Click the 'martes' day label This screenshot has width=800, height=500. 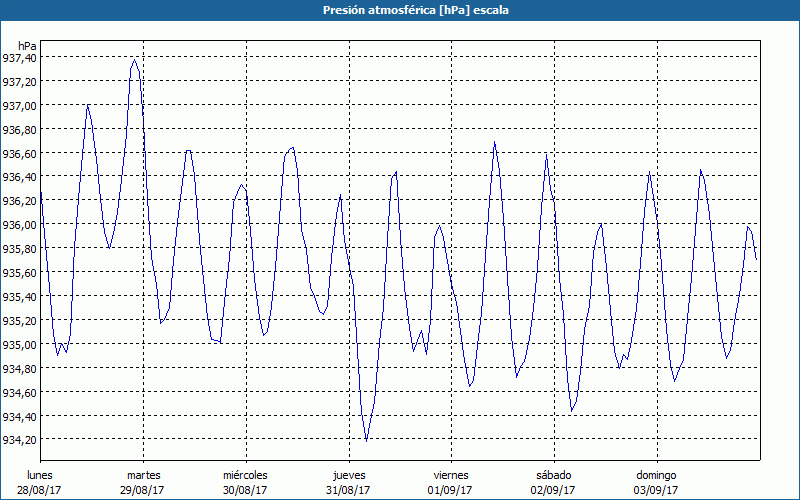coord(143,475)
